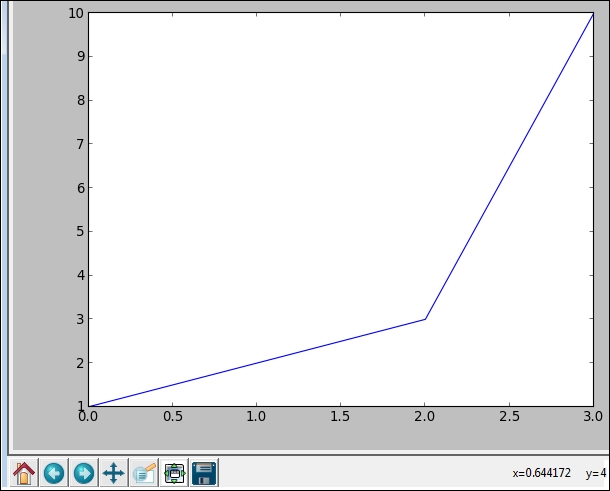
Task: Click the x-axis tick label 0.5
Action: (173, 417)
